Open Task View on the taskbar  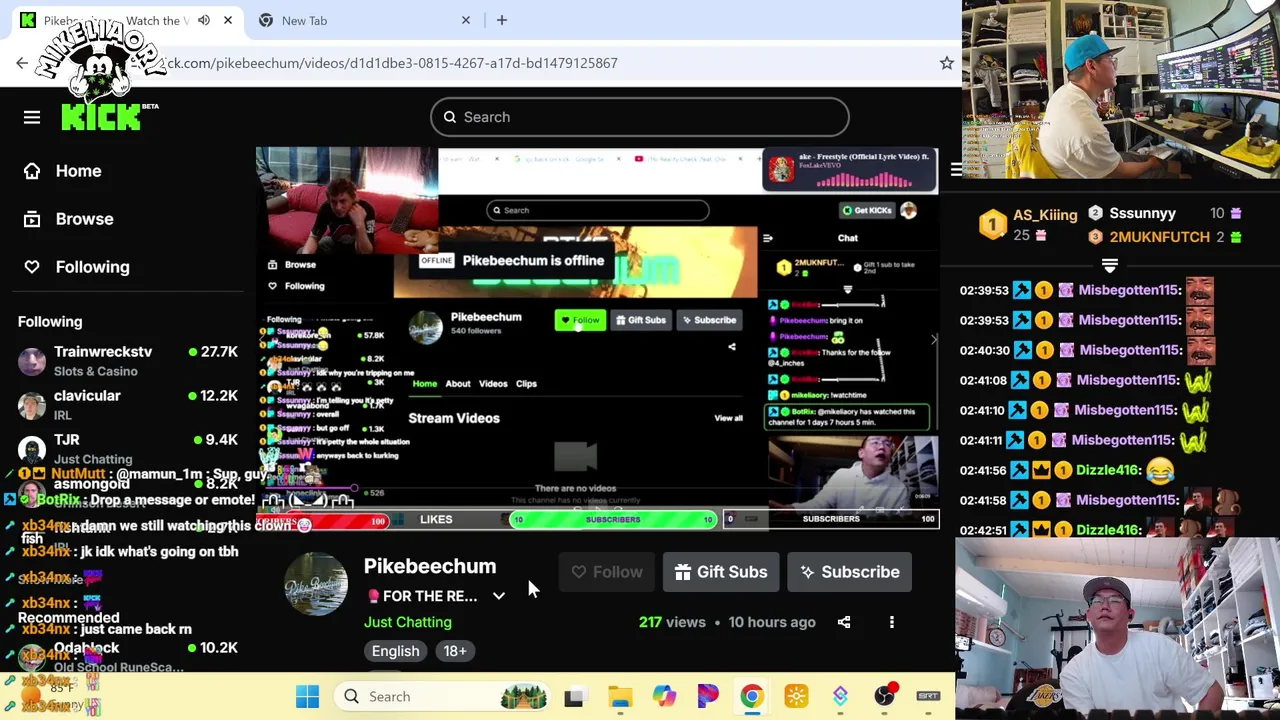click(574, 697)
